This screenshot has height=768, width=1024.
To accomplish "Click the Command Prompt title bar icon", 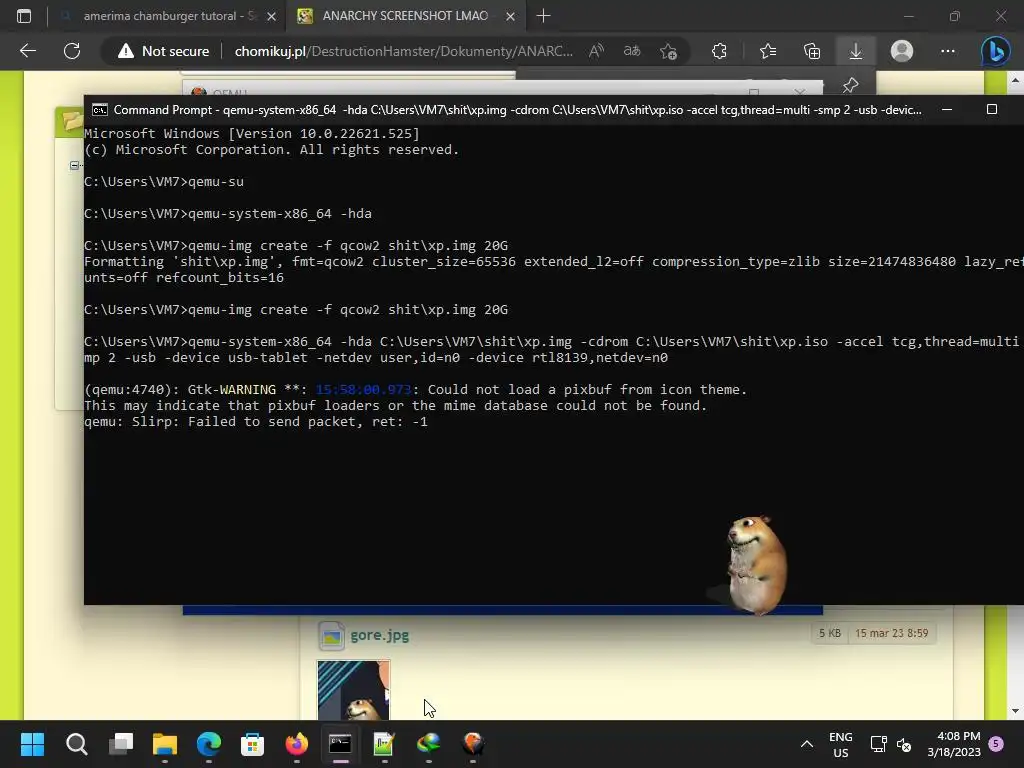I will [100, 110].
